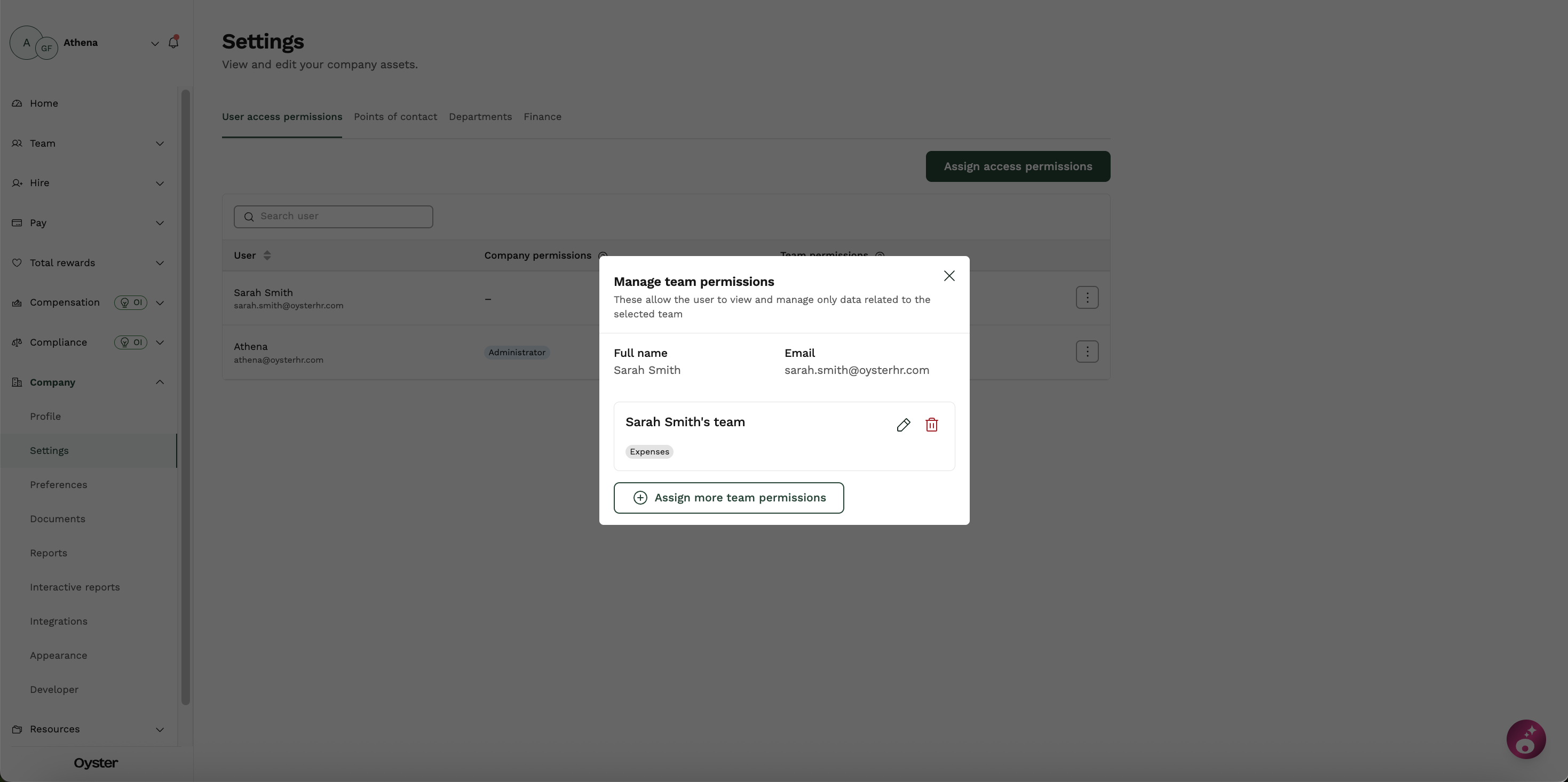Screen dimensions: 1568x782
Task: Click the Sarah Smith's team card title
Action: coord(685,422)
